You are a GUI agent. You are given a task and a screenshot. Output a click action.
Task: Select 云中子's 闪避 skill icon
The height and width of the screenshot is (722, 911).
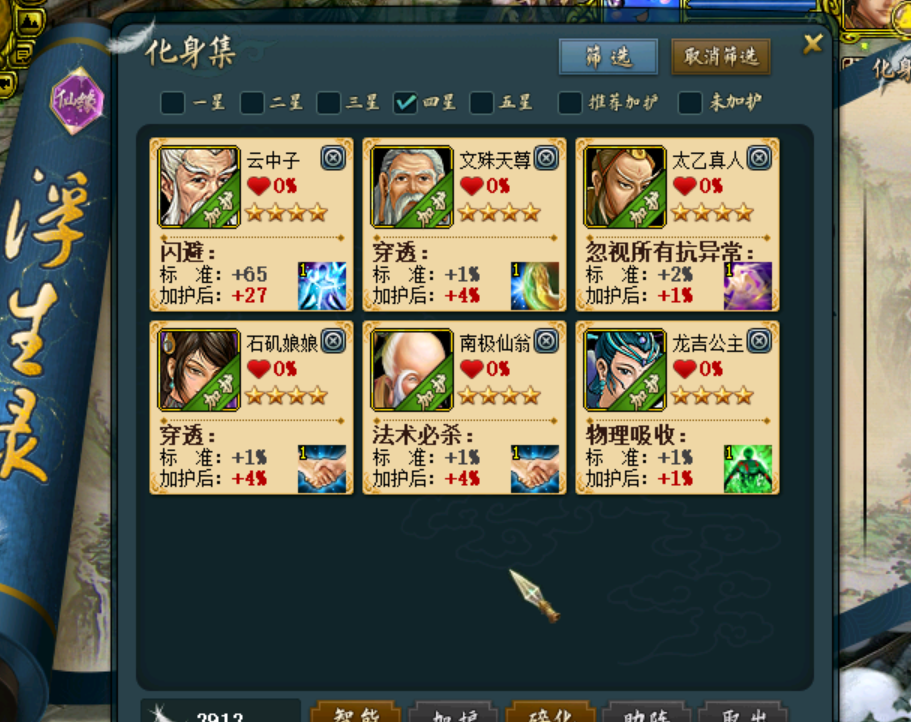point(322,286)
